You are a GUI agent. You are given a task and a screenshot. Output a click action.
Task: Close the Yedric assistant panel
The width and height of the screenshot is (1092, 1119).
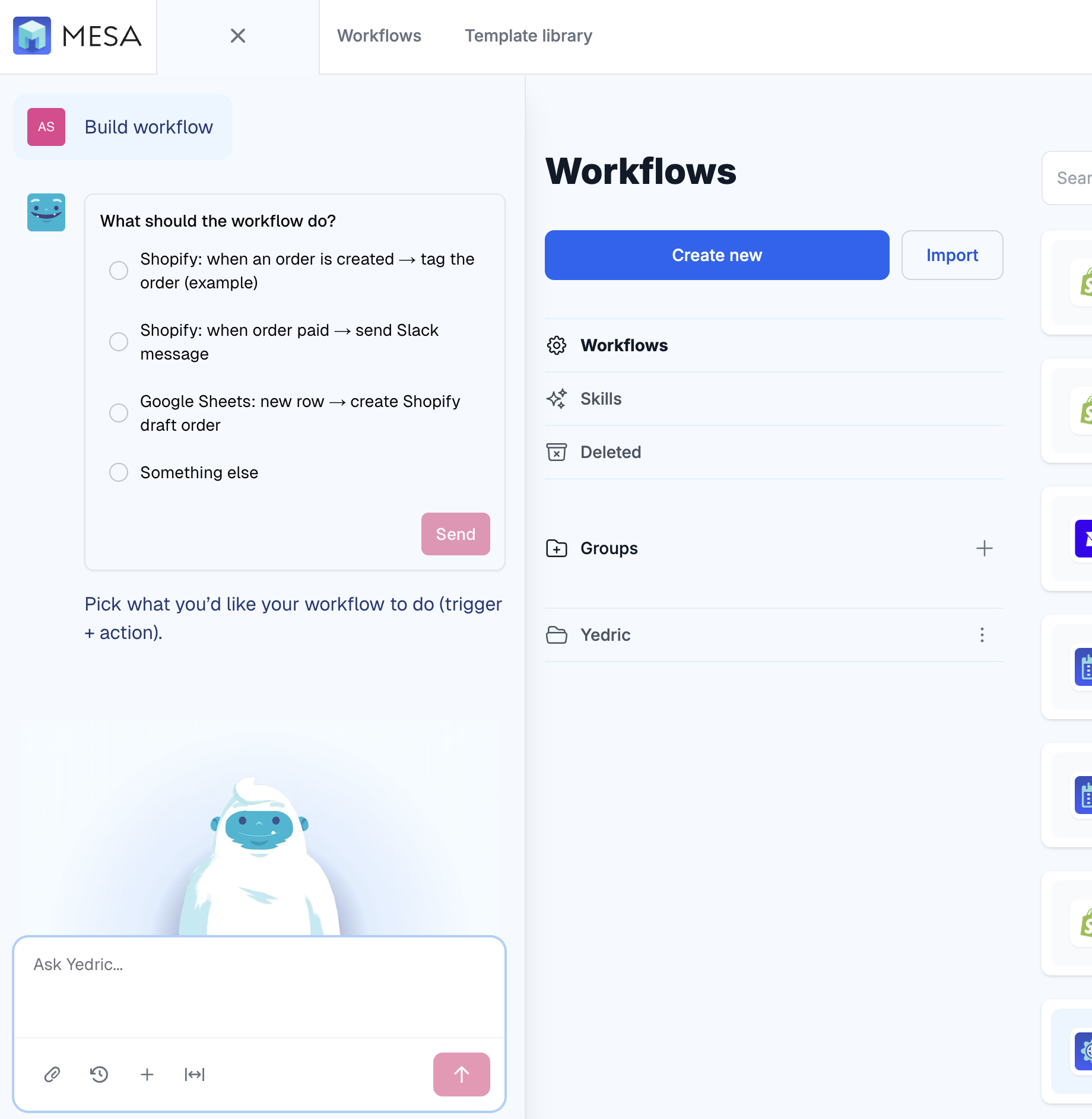click(x=238, y=36)
